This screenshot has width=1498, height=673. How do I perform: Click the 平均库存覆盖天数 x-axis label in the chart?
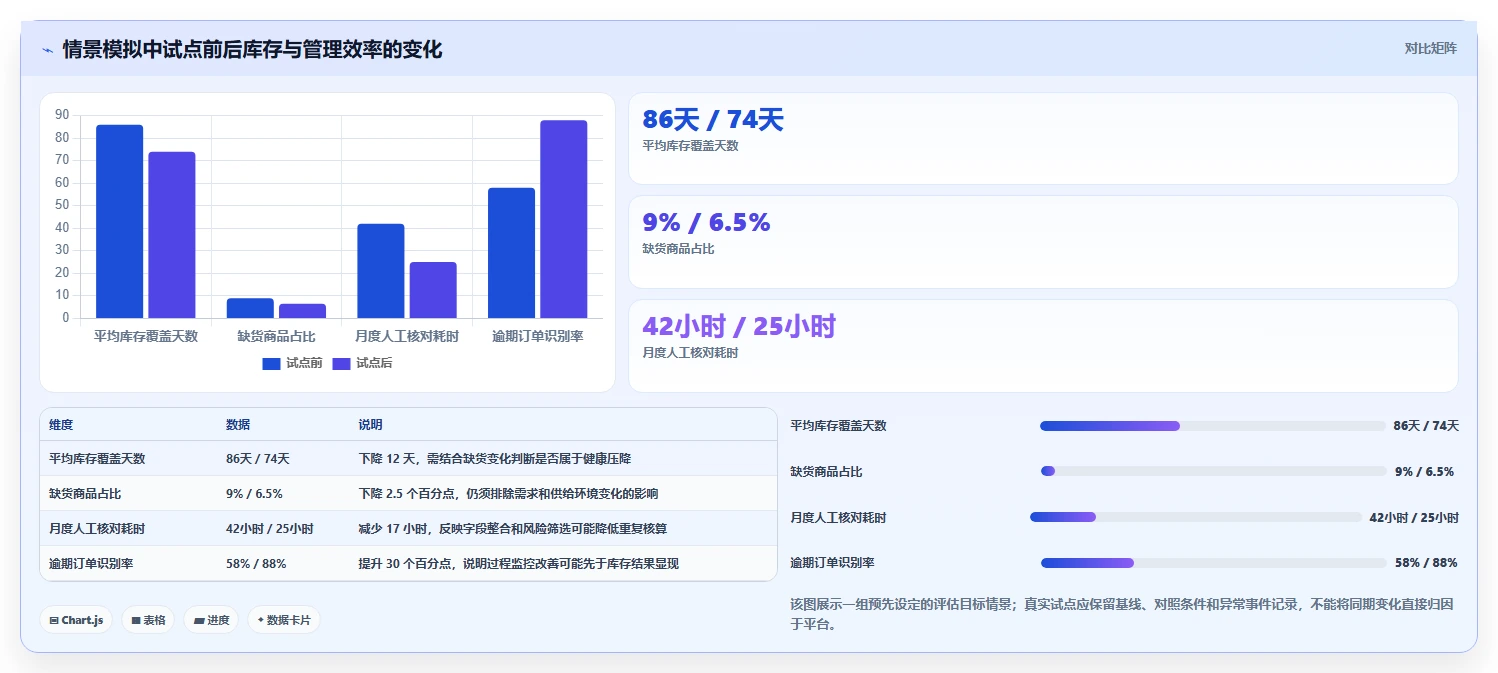pos(146,337)
